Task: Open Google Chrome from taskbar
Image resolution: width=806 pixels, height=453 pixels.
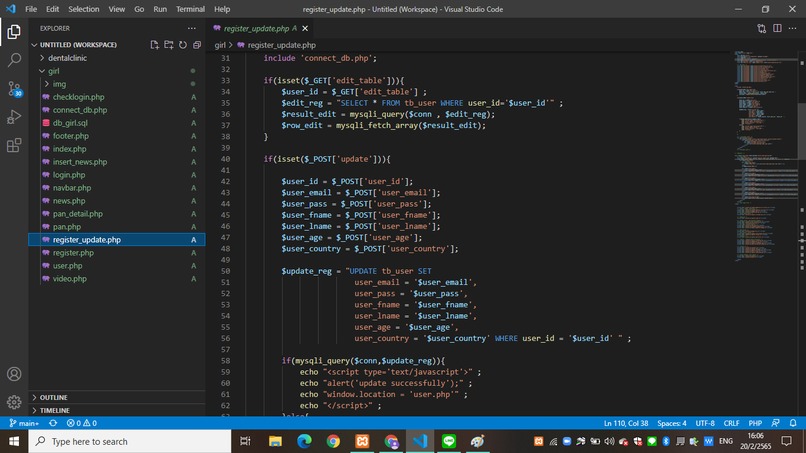Action: tap(333, 441)
